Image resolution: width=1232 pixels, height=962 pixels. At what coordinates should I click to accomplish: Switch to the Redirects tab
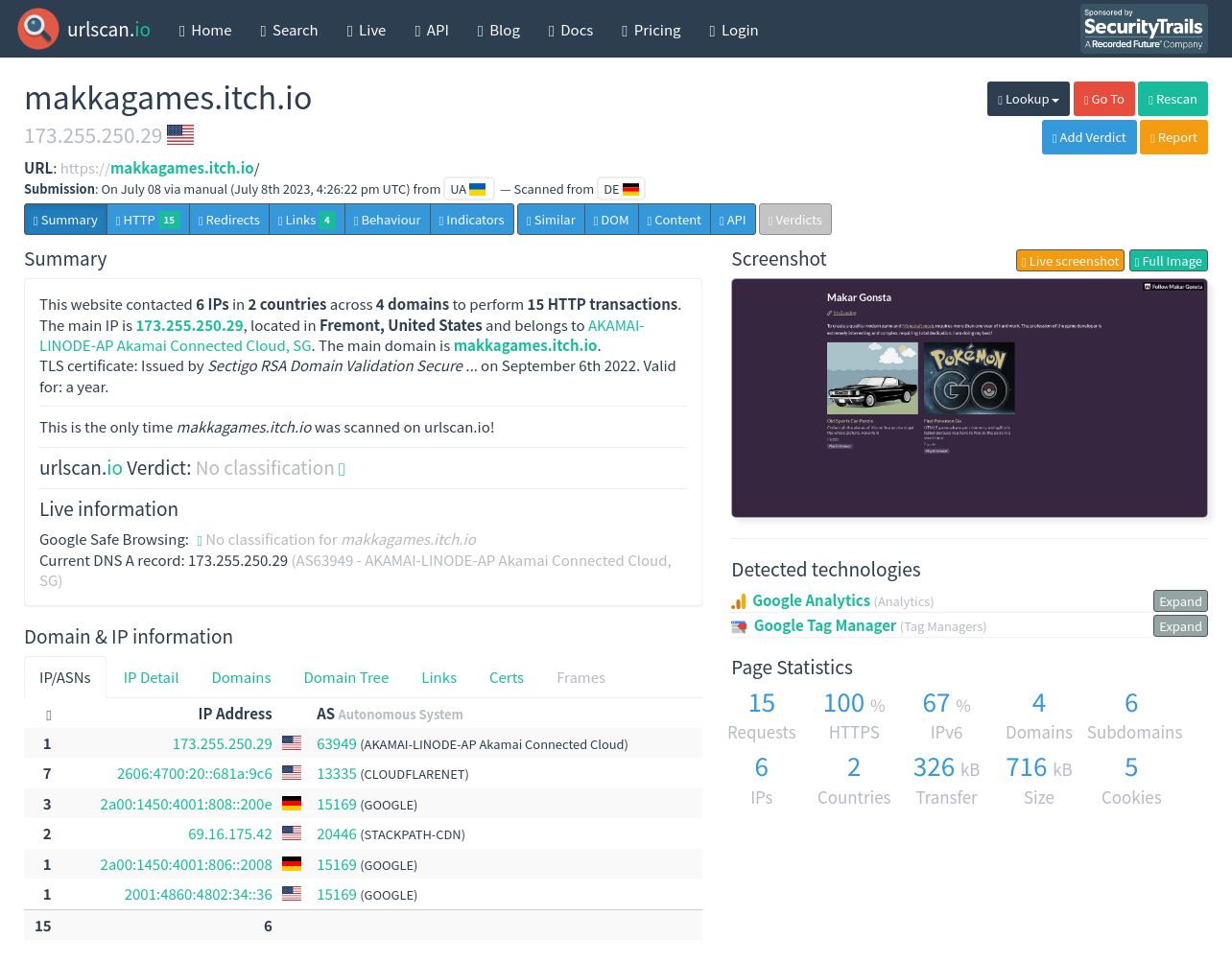pos(229,220)
